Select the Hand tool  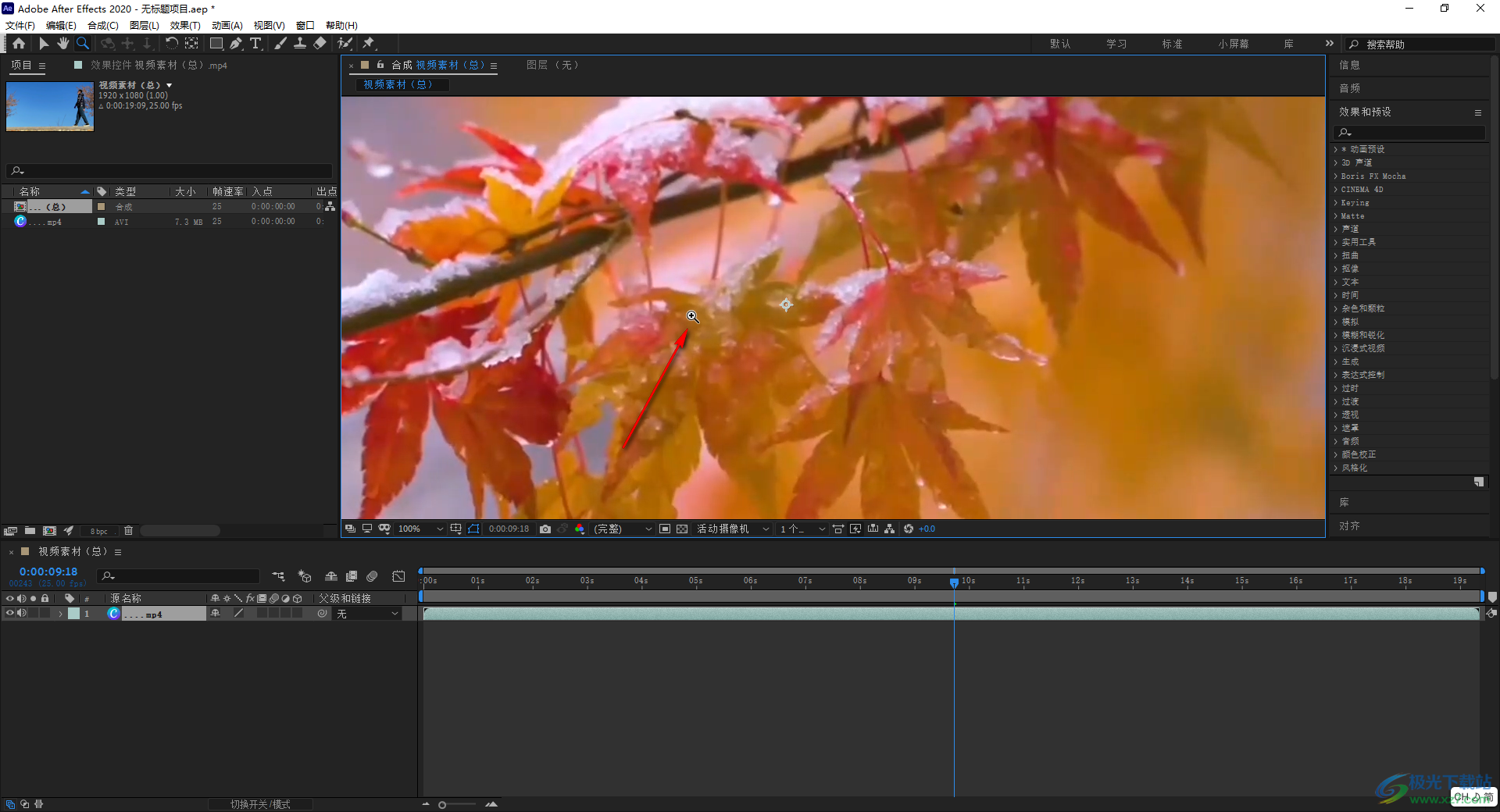click(63, 44)
